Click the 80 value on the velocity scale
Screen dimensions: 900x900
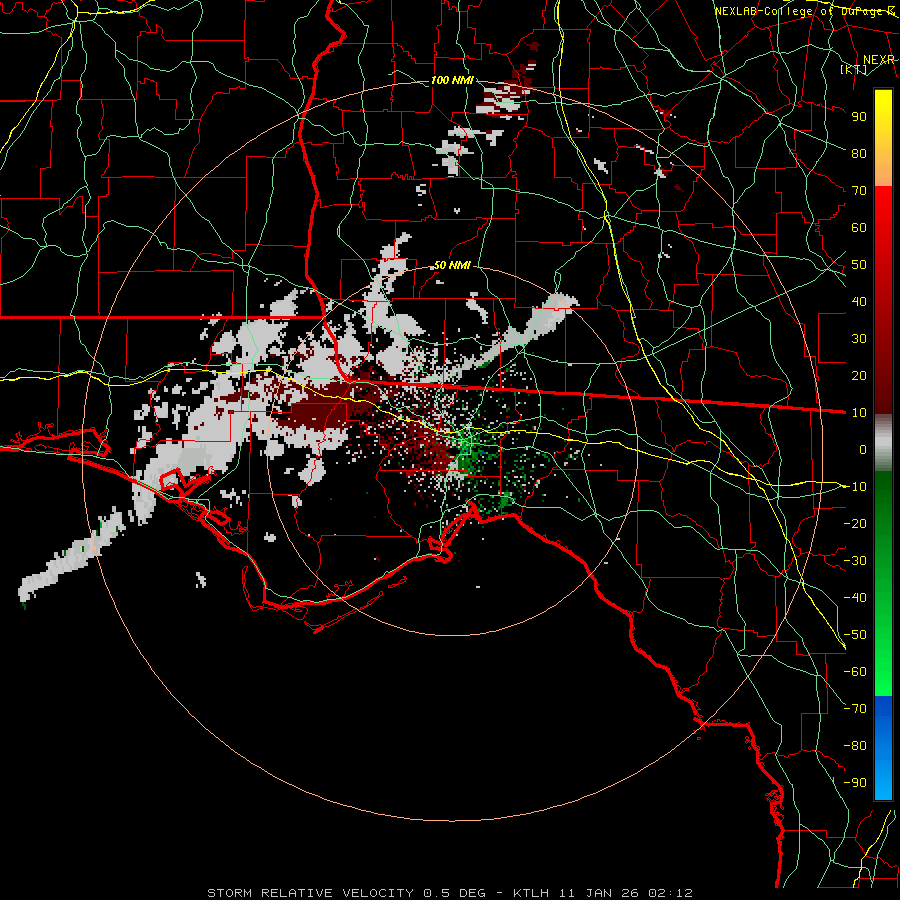pos(859,153)
